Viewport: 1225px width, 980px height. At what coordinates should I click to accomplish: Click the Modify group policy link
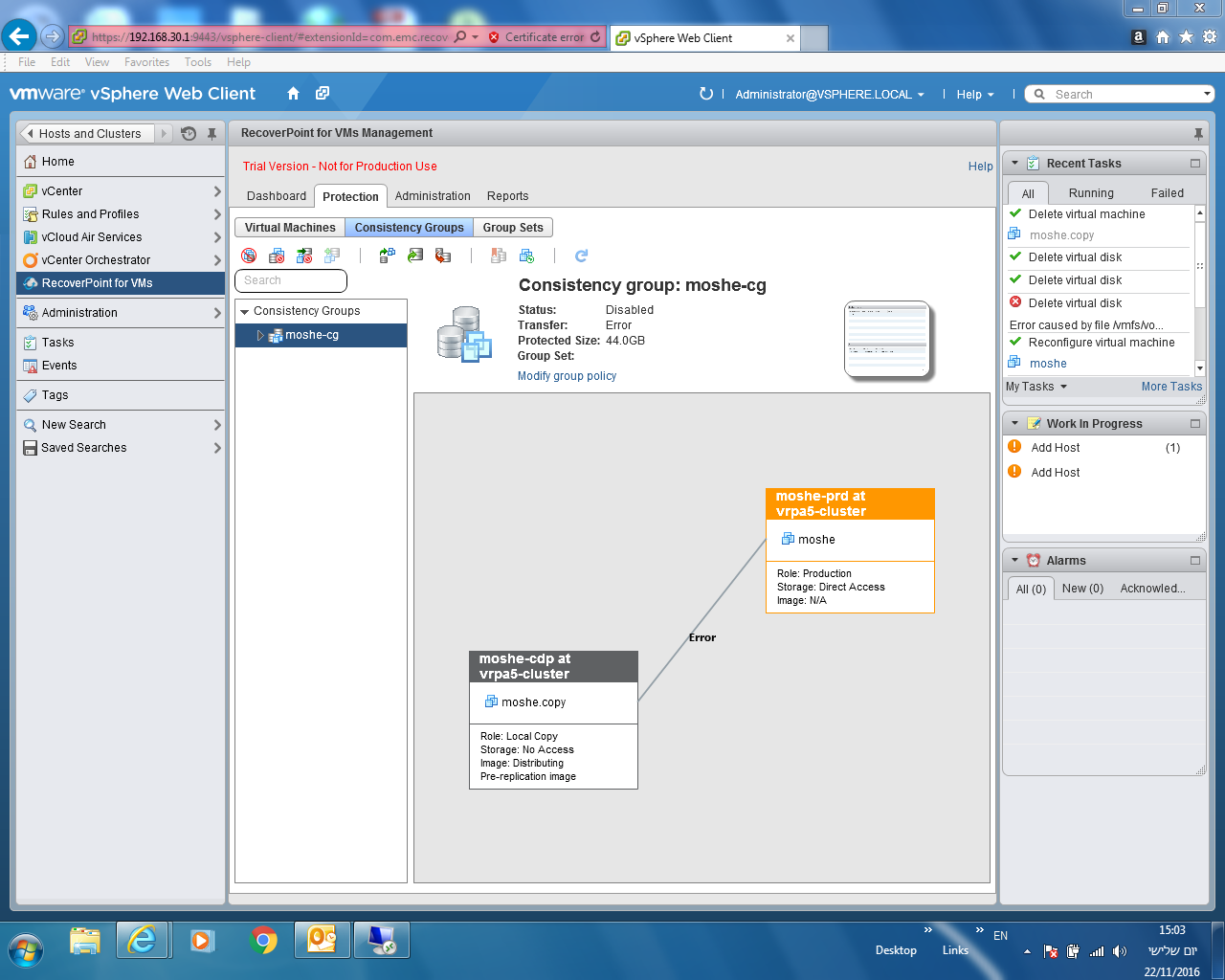[x=567, y=376]
